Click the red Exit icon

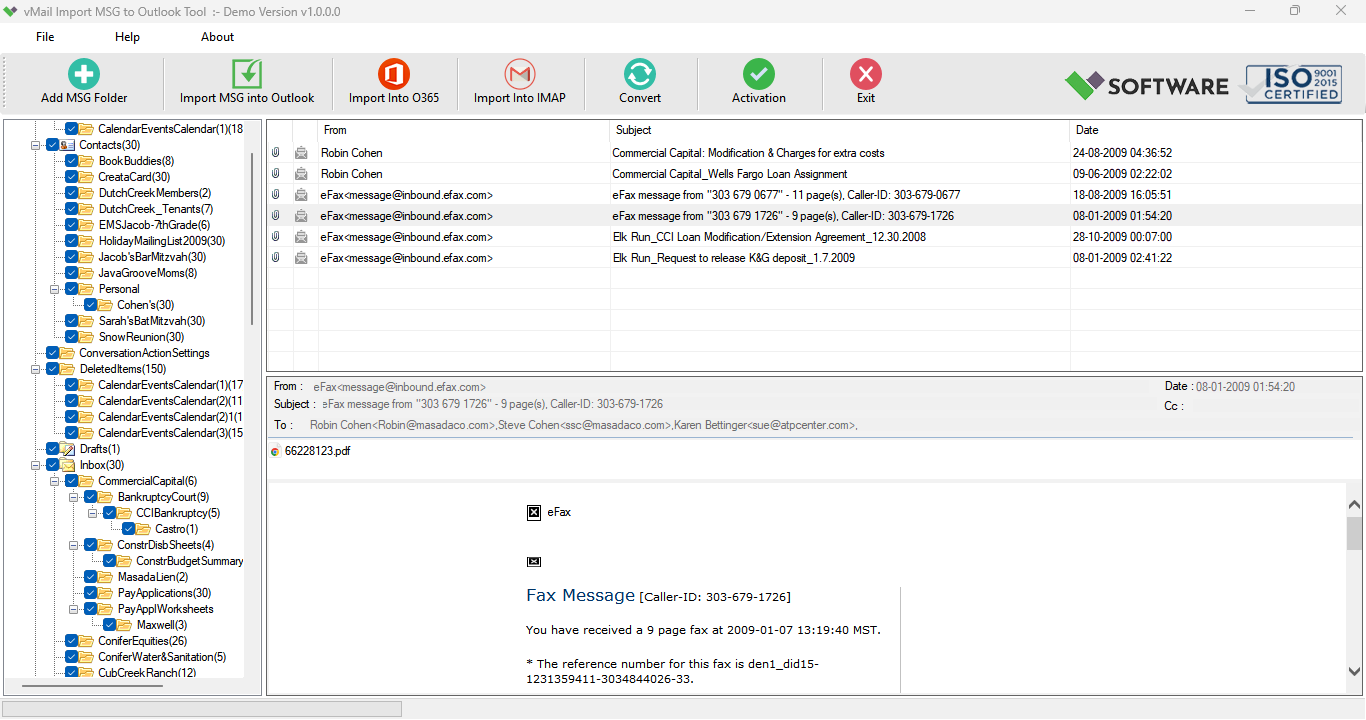point(866,74)
